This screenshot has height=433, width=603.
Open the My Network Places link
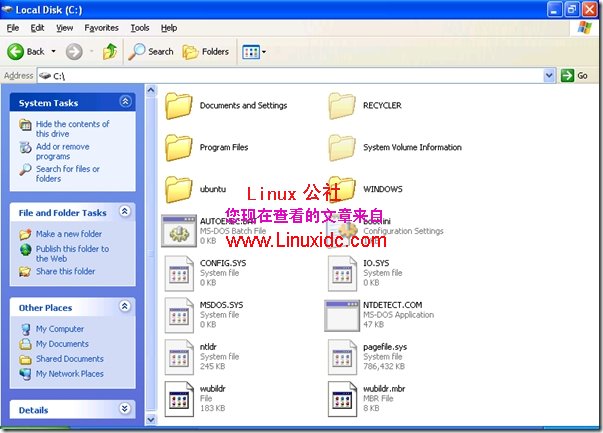click(x=70, y=374)
